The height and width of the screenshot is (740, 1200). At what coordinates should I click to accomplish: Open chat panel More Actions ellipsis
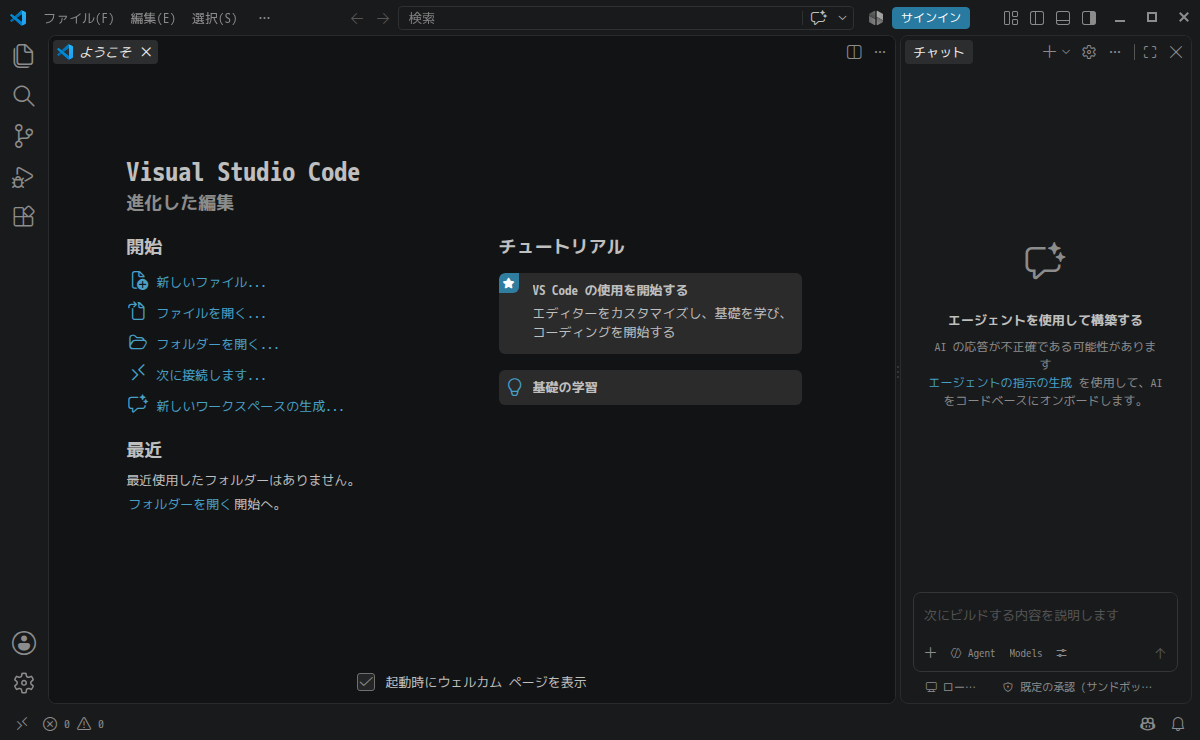coord(1115,52)
